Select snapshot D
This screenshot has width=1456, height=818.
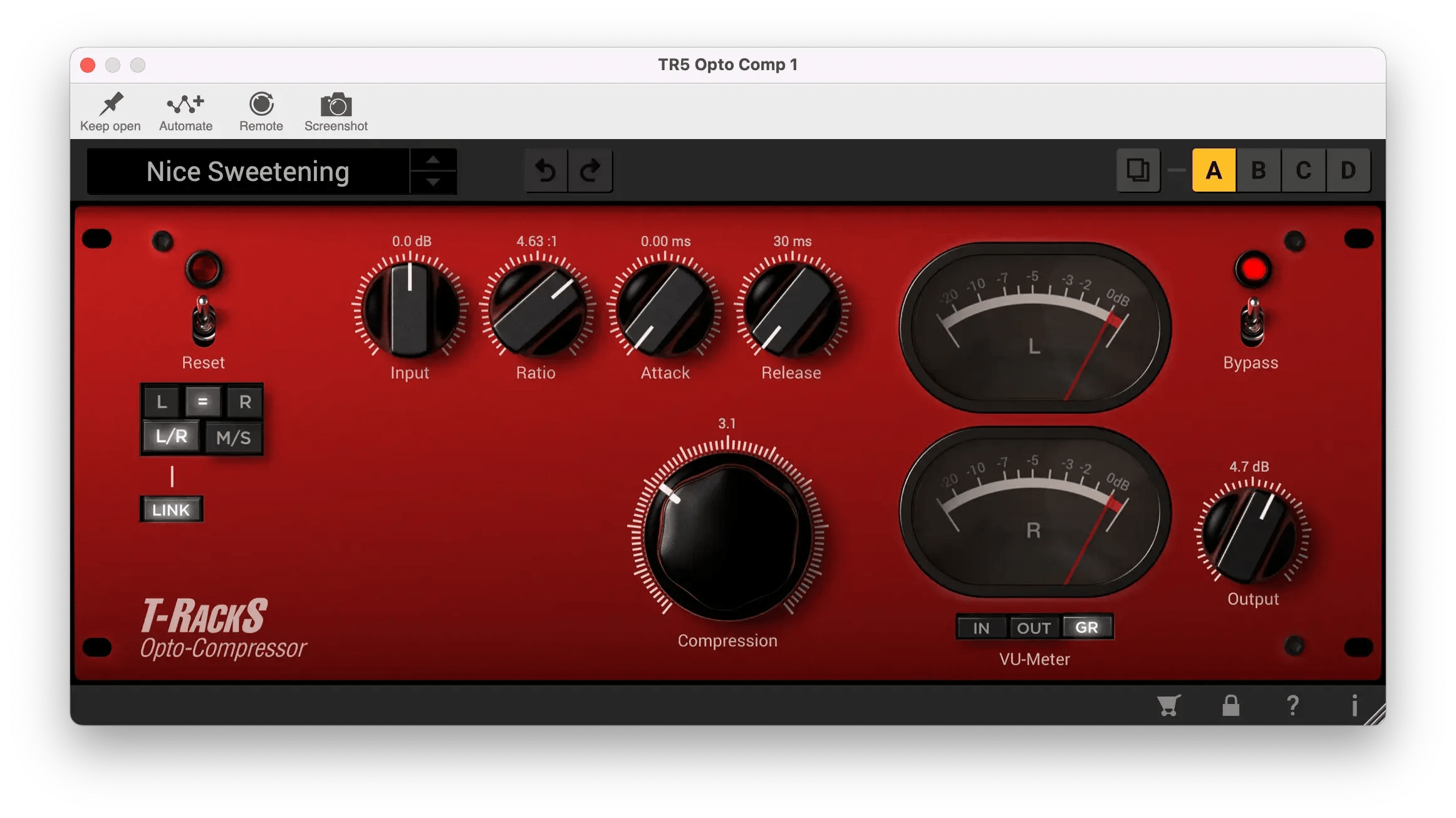point(1348,170)
